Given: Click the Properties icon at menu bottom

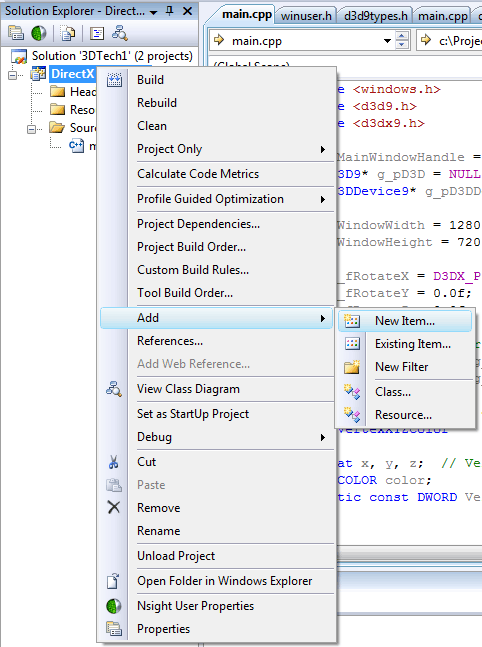Looking at the screenshot, I should coord(114,628).
